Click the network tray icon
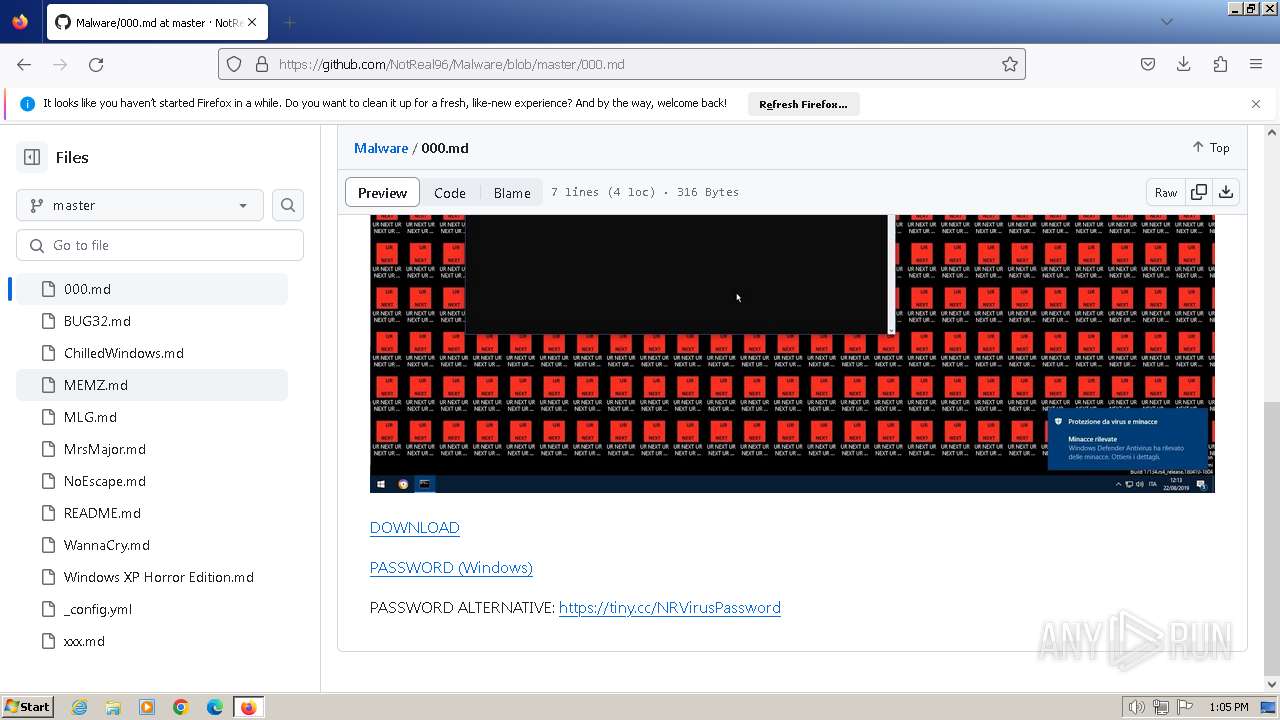 point(1161,707)
